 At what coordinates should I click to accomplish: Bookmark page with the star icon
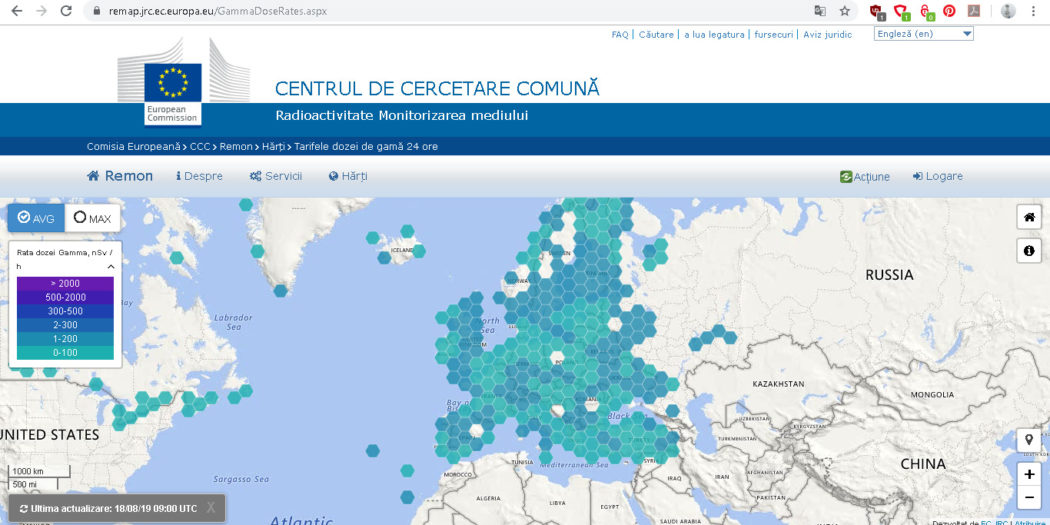coord(845,11)
